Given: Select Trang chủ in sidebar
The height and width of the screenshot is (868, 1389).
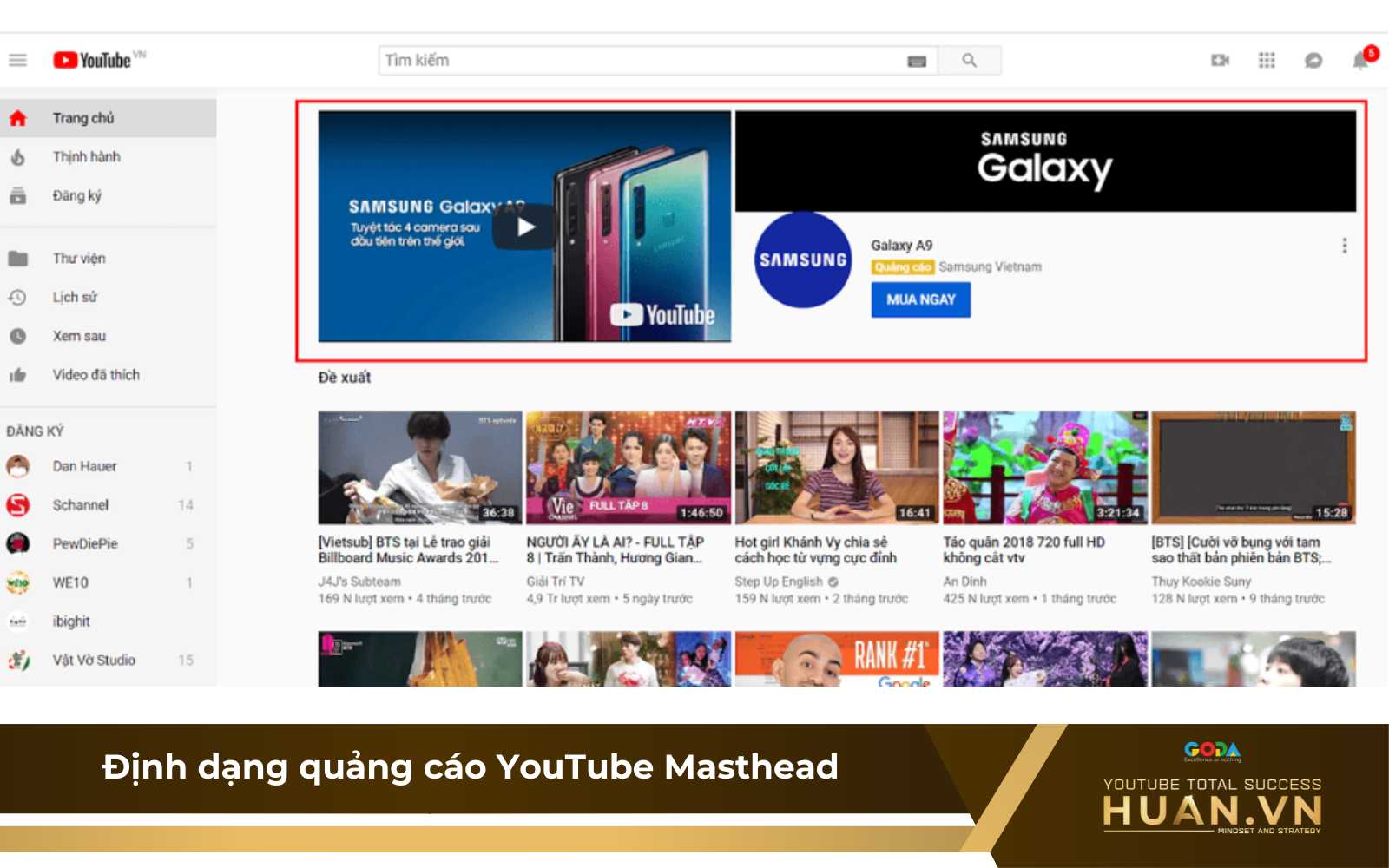Looking at the screenshot, I should pyautogui.click(x=108, y=118).
